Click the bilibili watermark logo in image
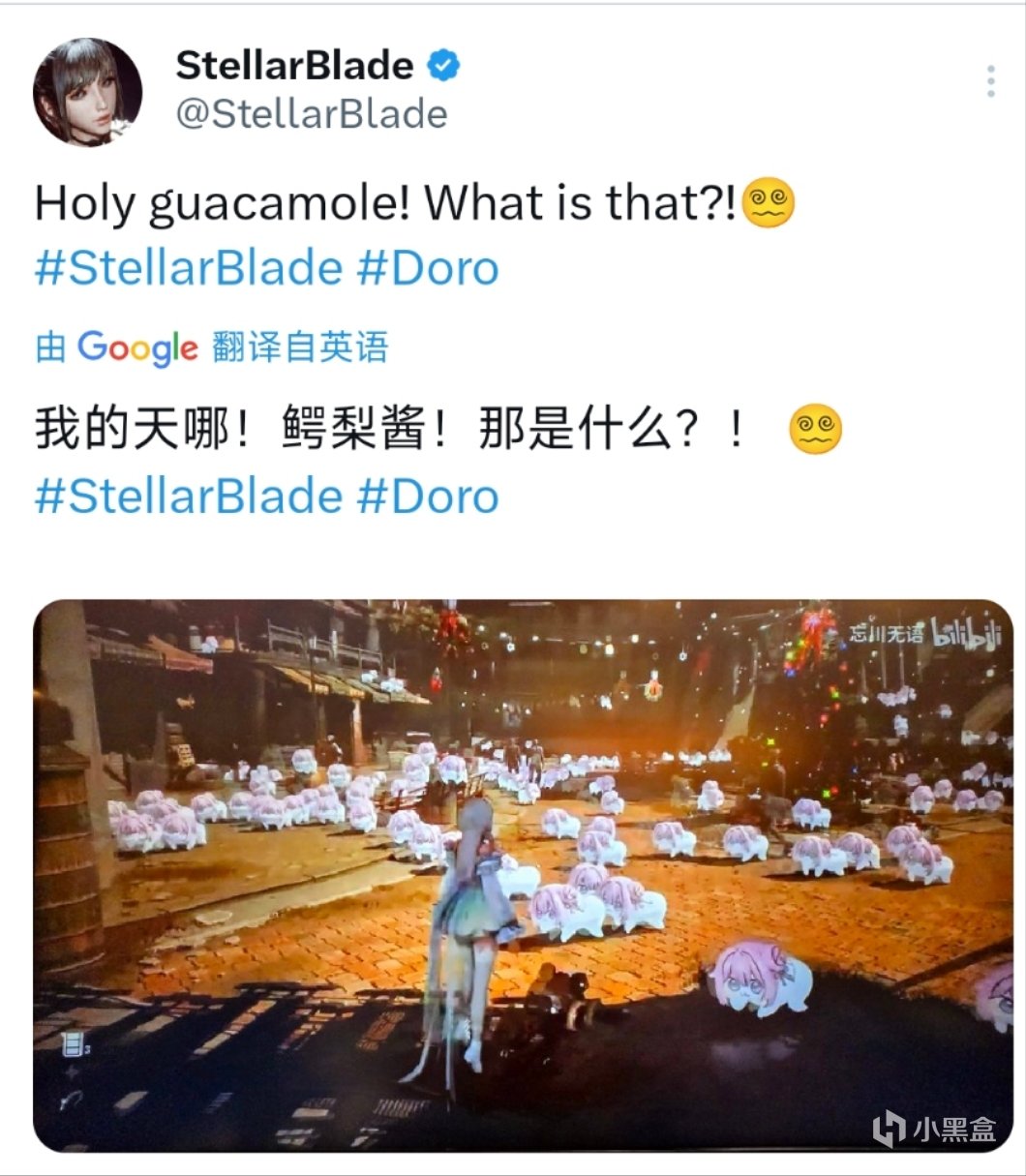 [963, 633]
